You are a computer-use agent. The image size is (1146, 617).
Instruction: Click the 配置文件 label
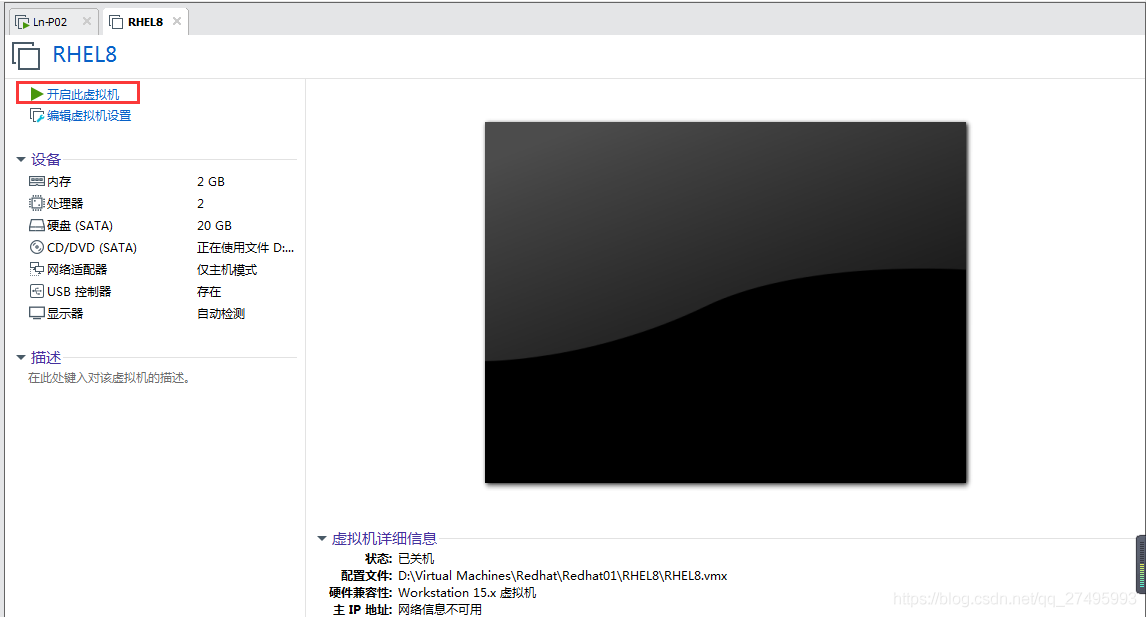(366, 575)
